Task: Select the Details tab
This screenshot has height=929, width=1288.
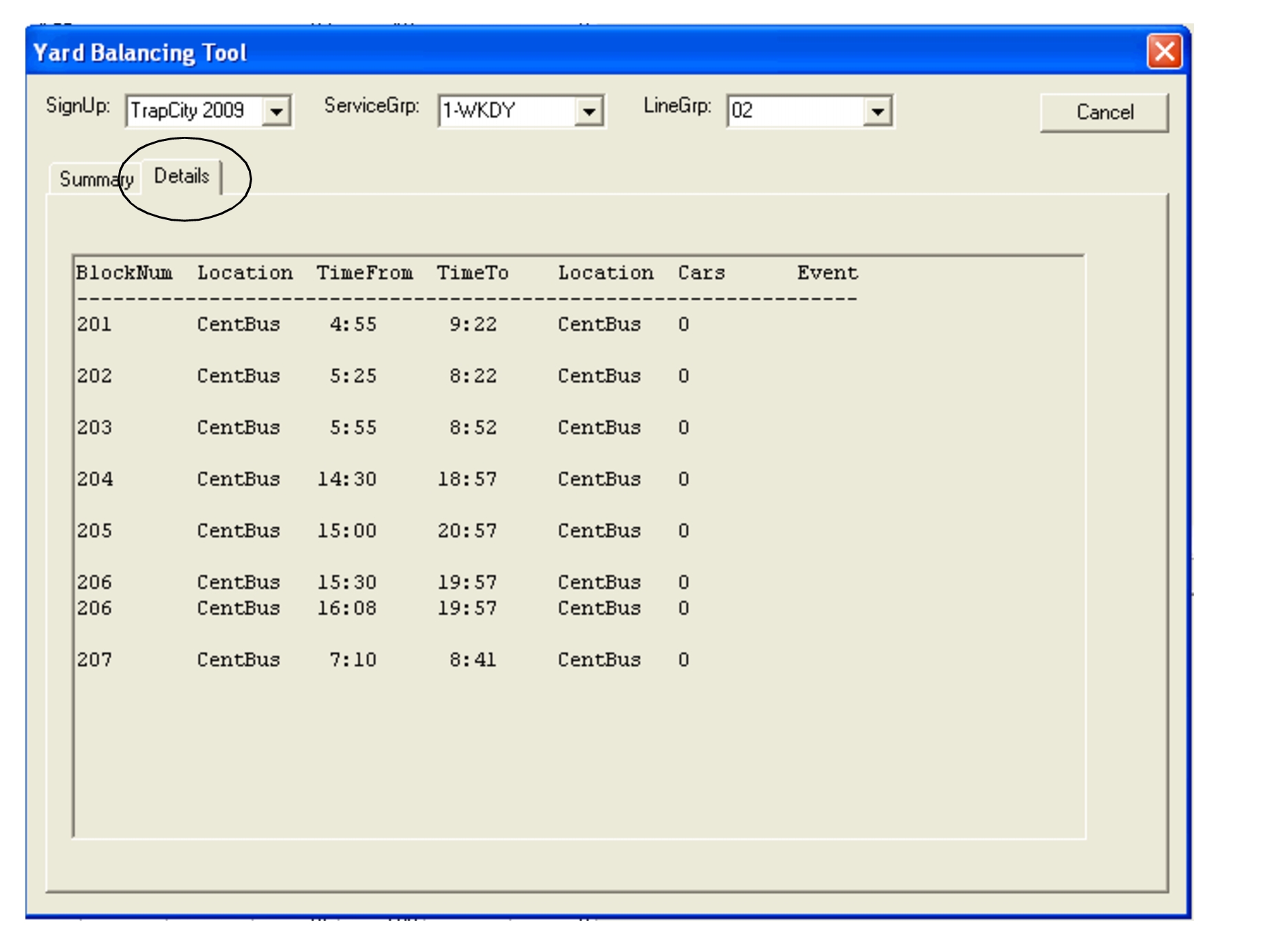Action: click(x=182, y=176)
